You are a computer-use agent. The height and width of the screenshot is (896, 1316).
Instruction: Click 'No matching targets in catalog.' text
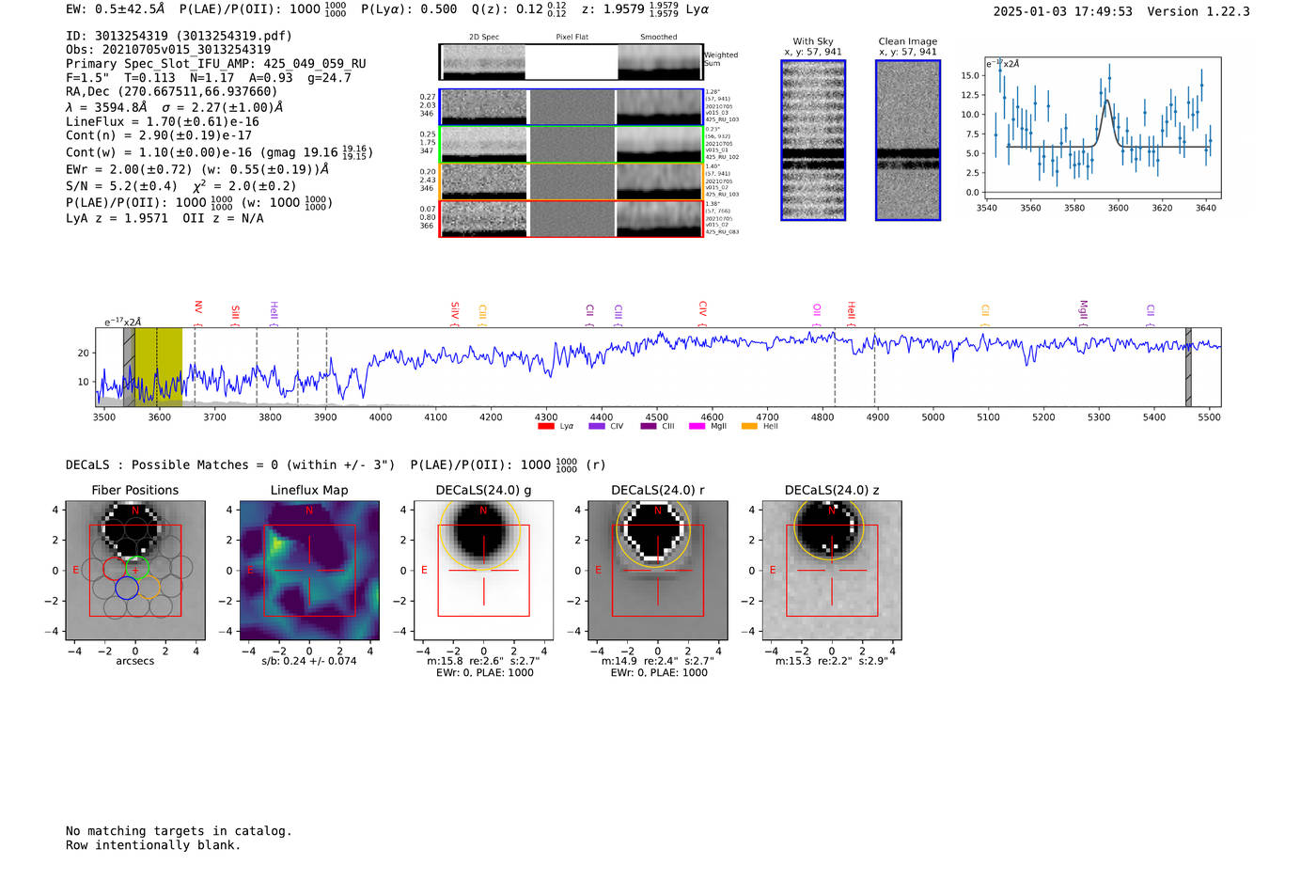[179, 831]
